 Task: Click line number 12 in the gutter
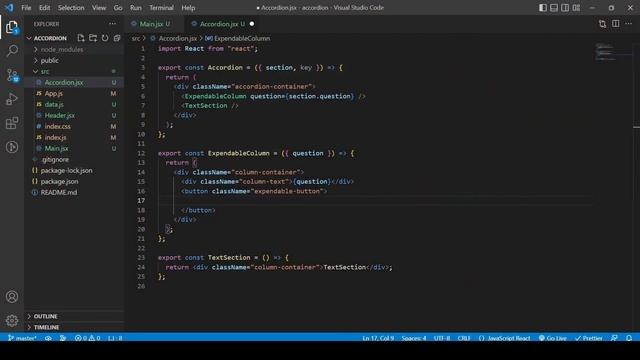[141, 153]
